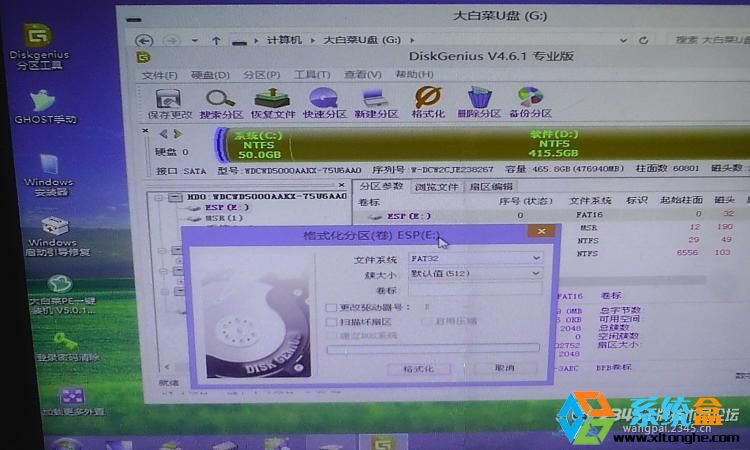Open 查看(V) menu
750x450 pixels.
[363, 75]
